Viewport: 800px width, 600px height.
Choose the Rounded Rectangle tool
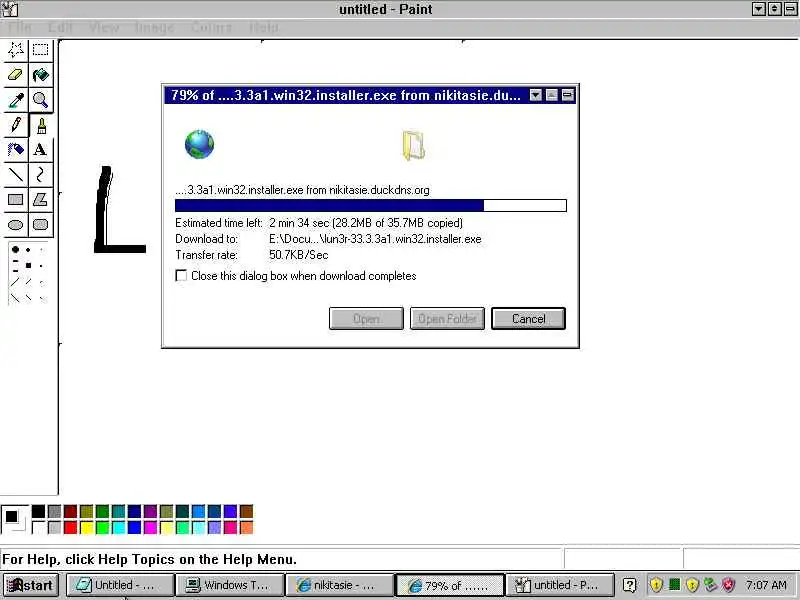click(x=40, y=224)
